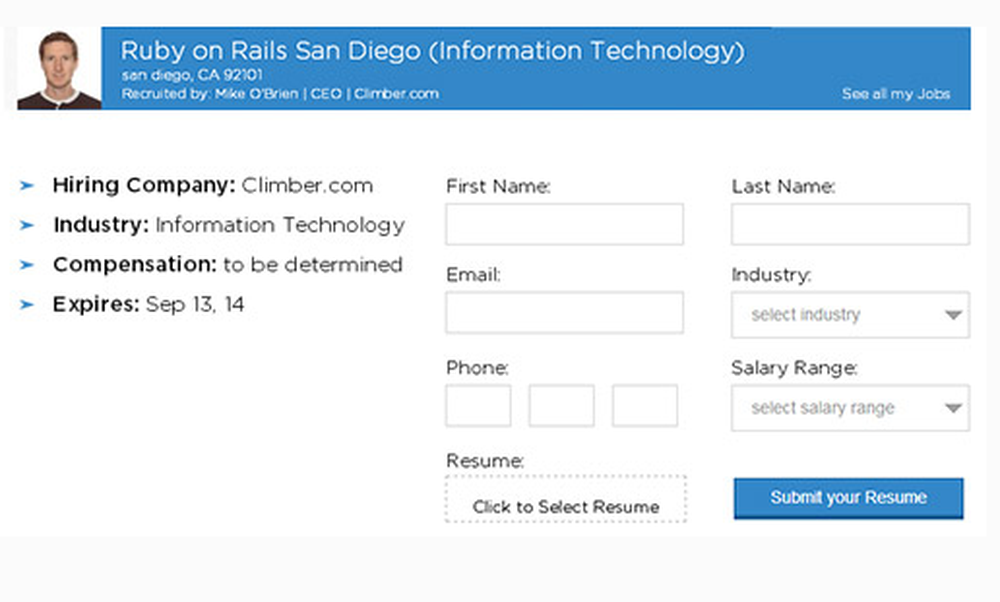Open the Salary Range dropdown chevron arrow

click(951, 408)
